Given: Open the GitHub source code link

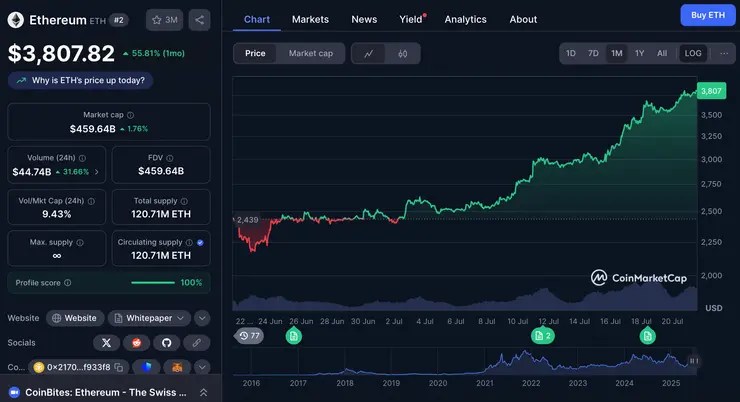Looking at the screenshot, I should pos(167,342).
